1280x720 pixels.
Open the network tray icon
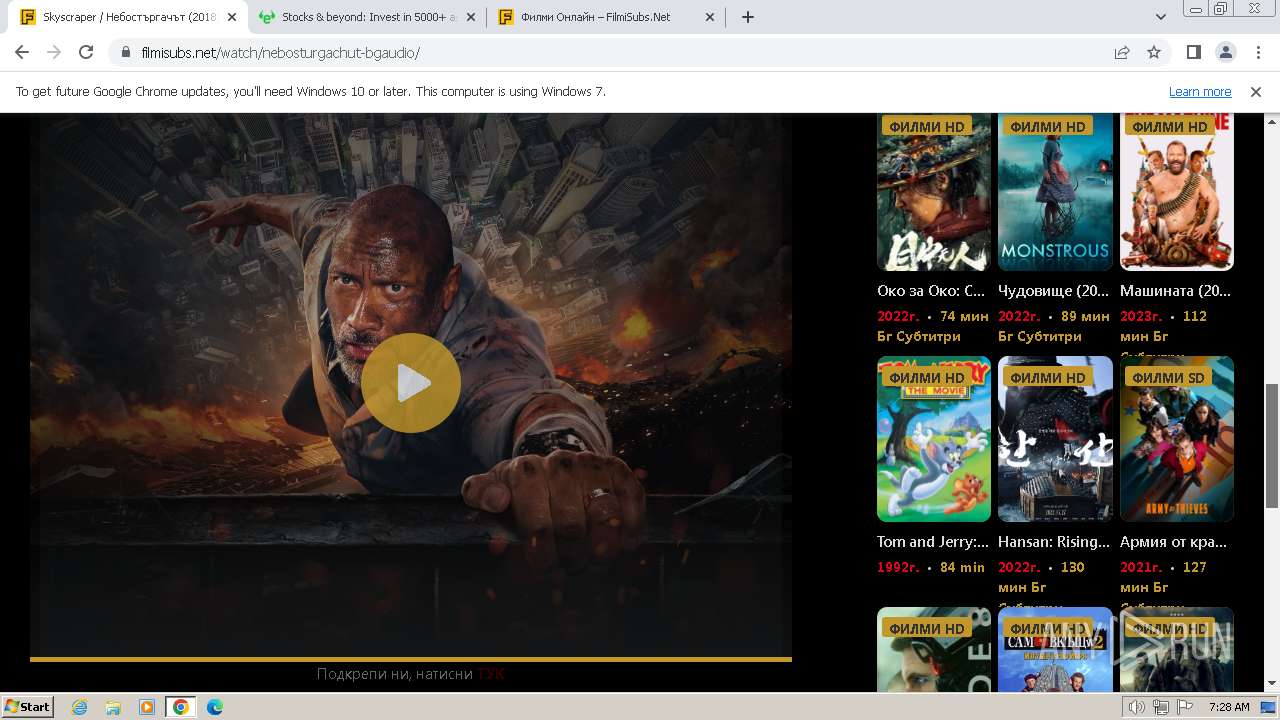click(1161, 707)
